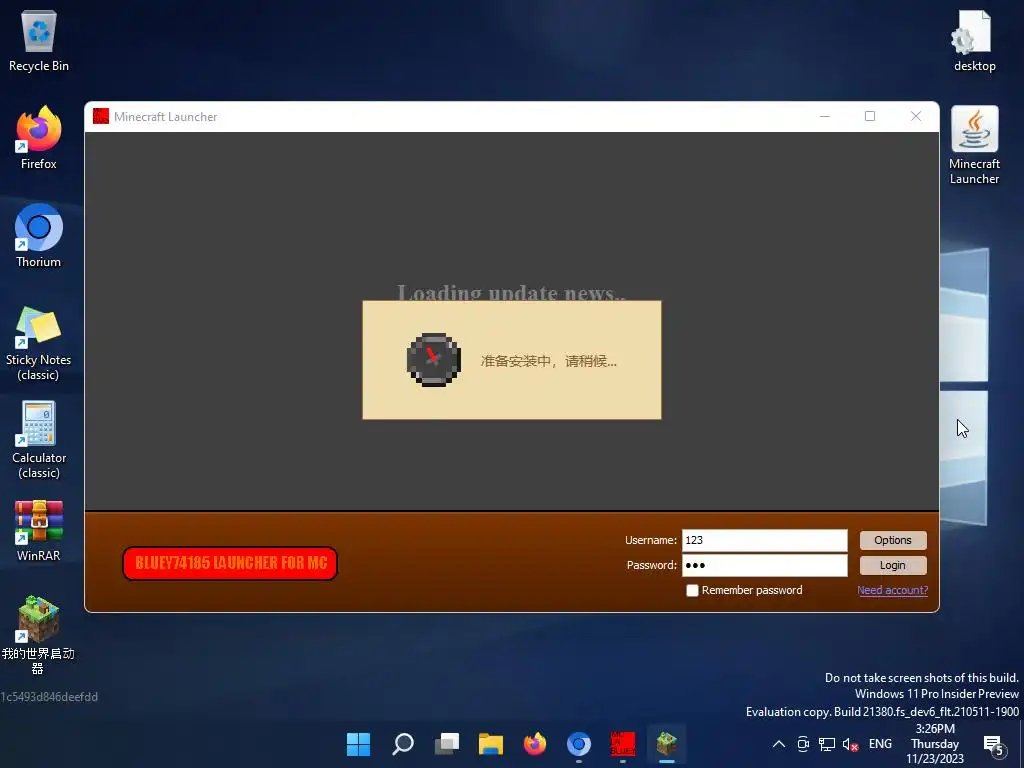Image resolution: width=1024 pixels, height=768 pixels.
Task: Select the 我的世界启动器 desktop shortcut
Action: coord(39,633)
